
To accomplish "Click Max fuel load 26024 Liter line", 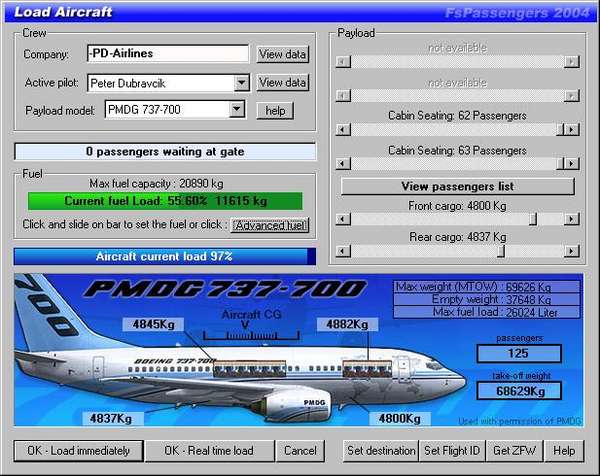I will (x=487, y=312).
